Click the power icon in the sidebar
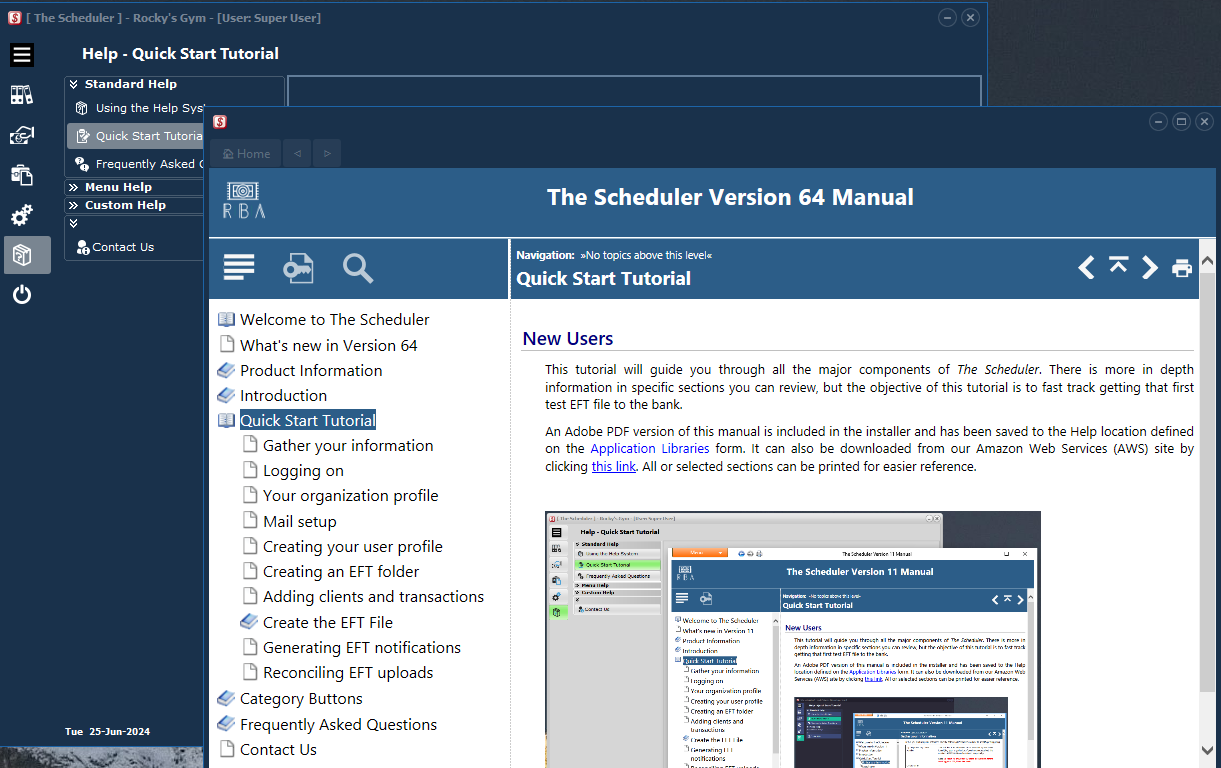The height and width of the screenshot is (768, 1221). pos(22,295)
